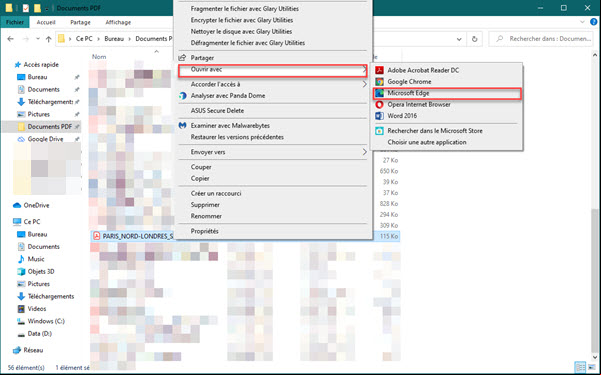Click the Google Chrome icon in submenu
This screenshot has height=375, width=601.
point(379,82)
